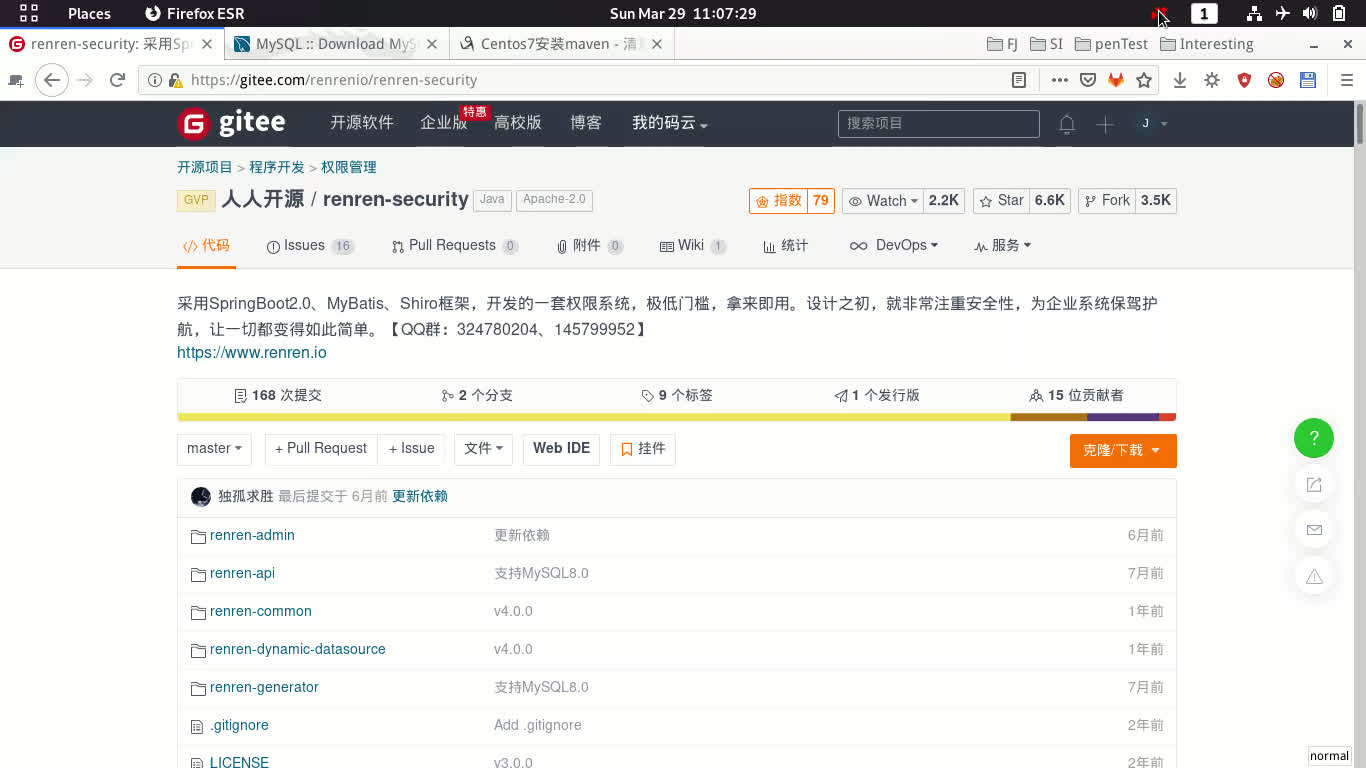The image size is (1366, 768).
Task: Open page actions three-dot menu
Action: 1060,80
